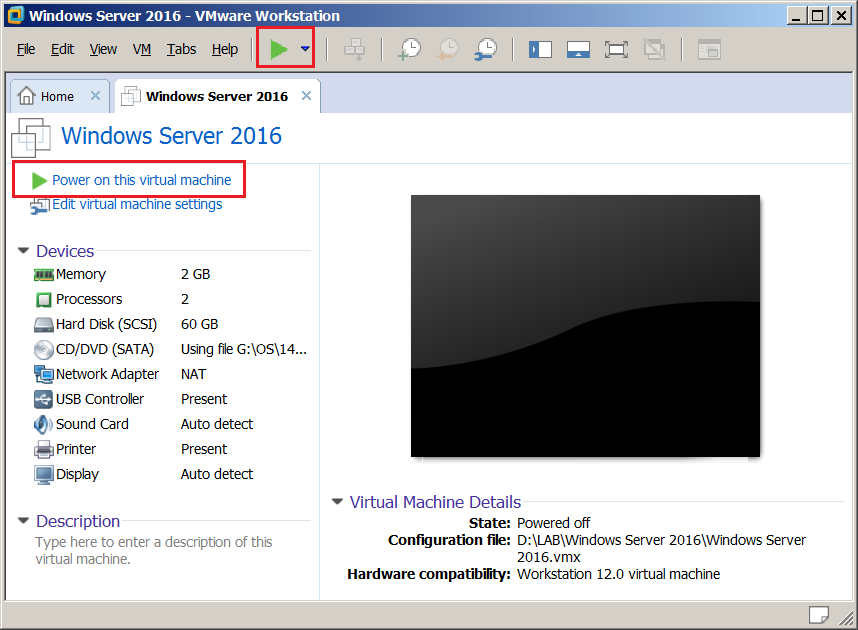Viewport: 858px width, 630px height.
Task: Click the Revert to snapshot toolbar icon
Action: pos(448,49)
